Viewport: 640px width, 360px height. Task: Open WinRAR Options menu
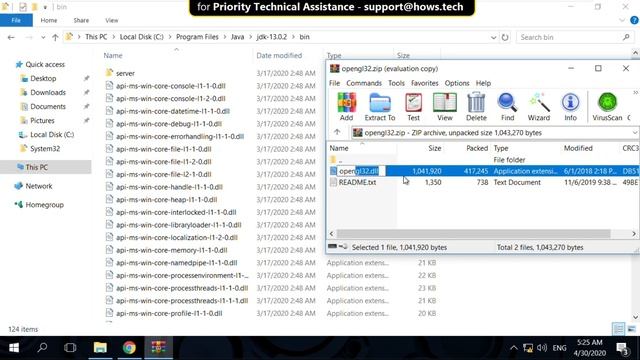coord(457,83)
